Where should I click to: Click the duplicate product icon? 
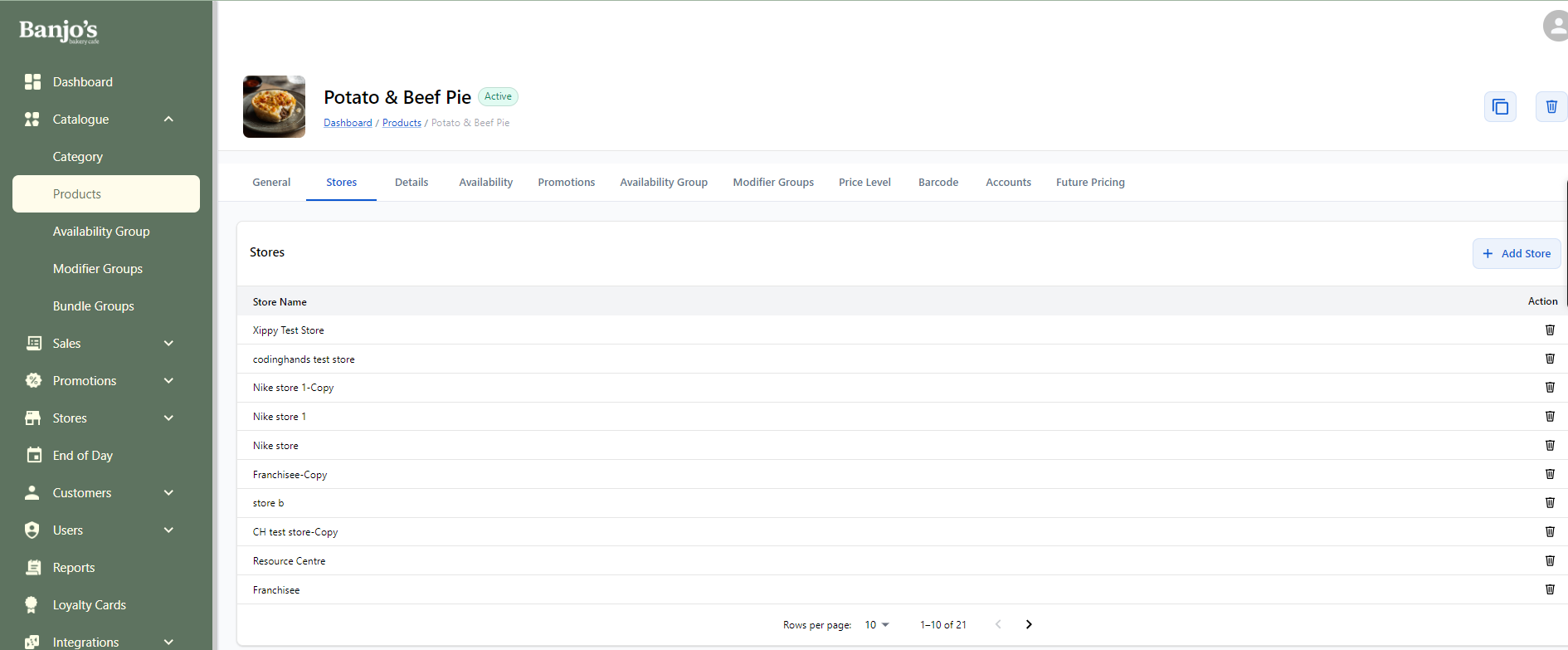[x=1500, y=107]
